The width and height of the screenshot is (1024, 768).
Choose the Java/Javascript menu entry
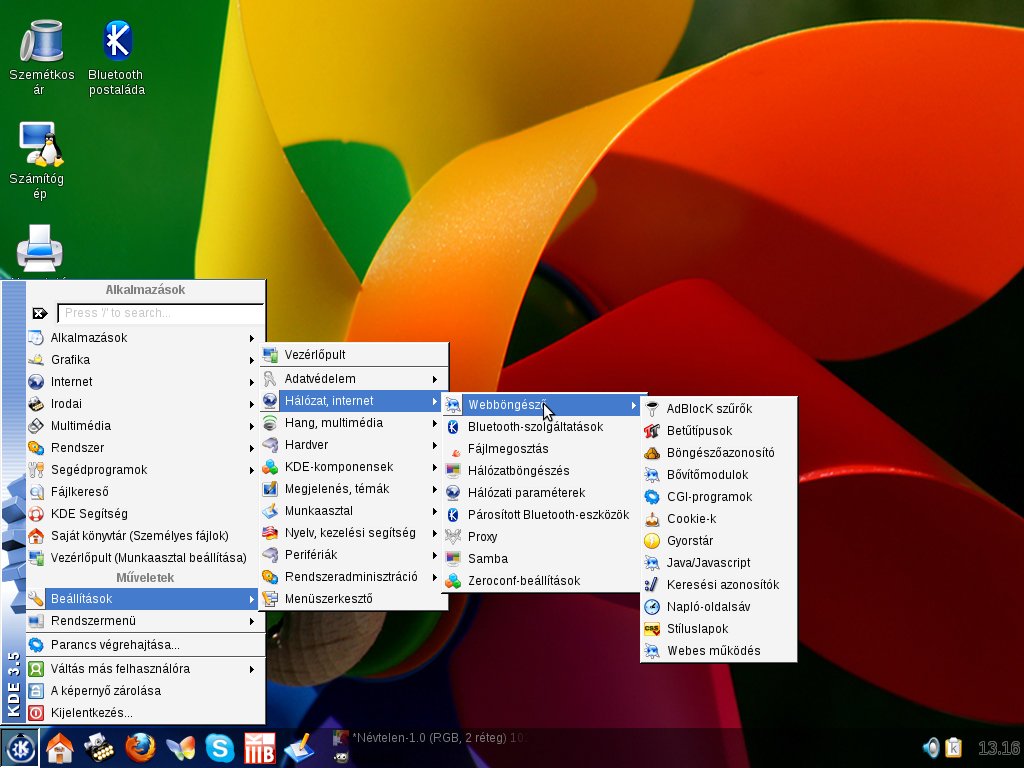(708, 563)
